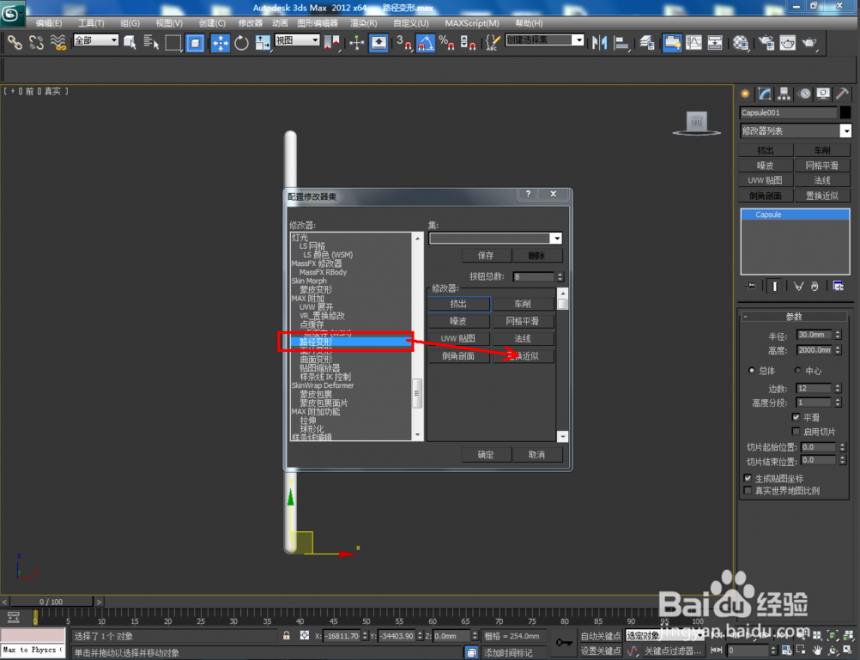
Task: Click the Capsule001 object name field
Action: (x=788, y=112)
